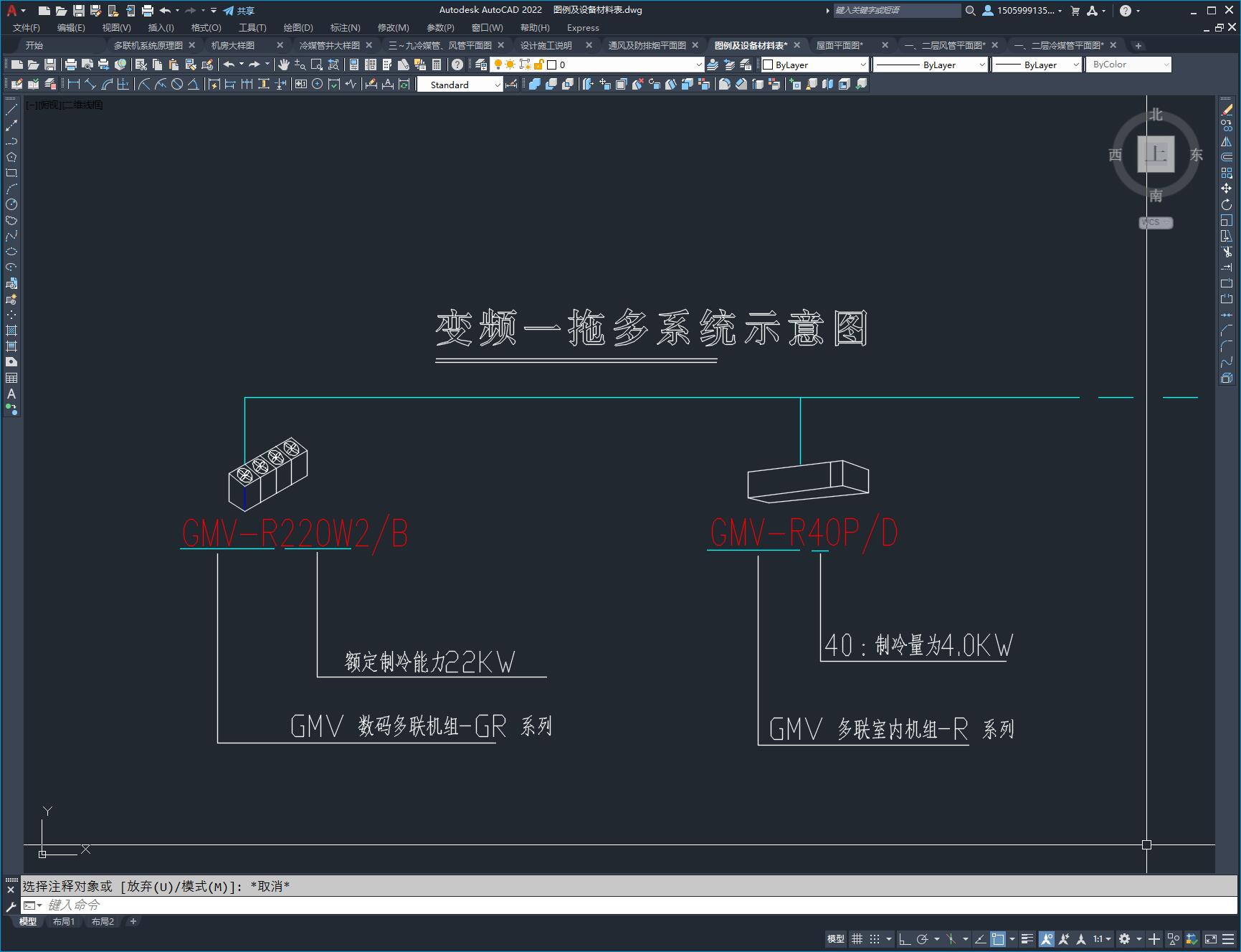Select the Erase tool in modify toolbar
The height and width of the screenshot is (952, 1241).
point(1227,110)
